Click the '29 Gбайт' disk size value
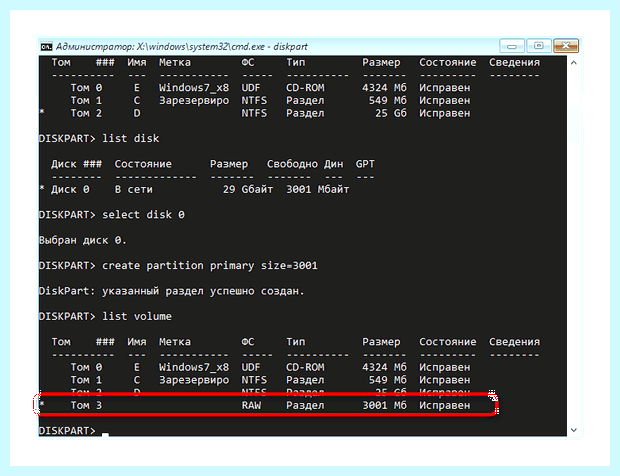The image size is (620, 476). (x=248, y=189)
